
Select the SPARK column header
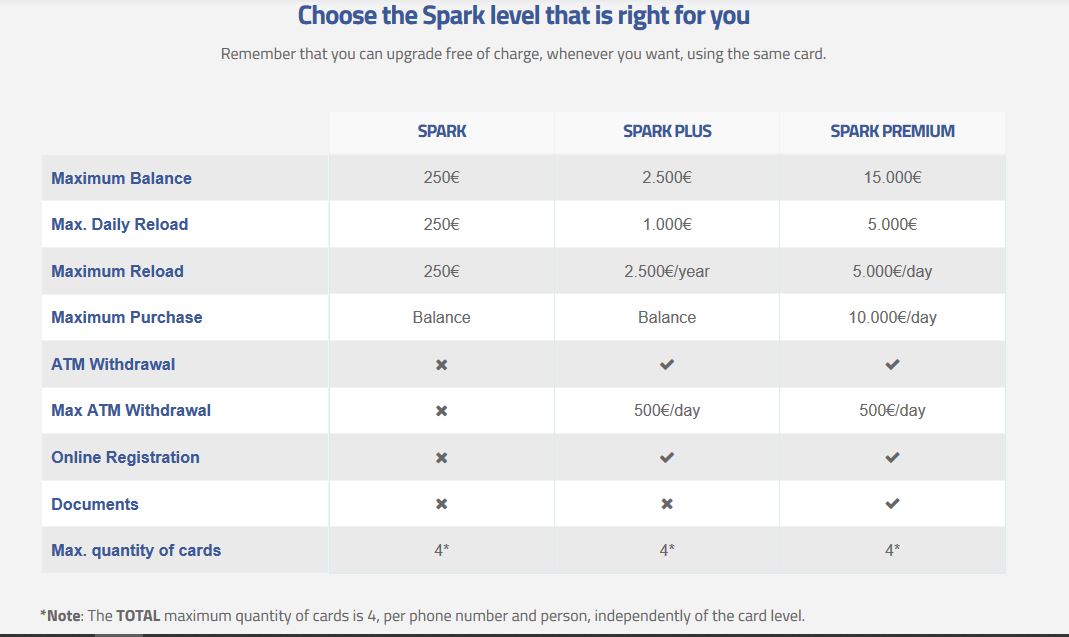point(442,131)
